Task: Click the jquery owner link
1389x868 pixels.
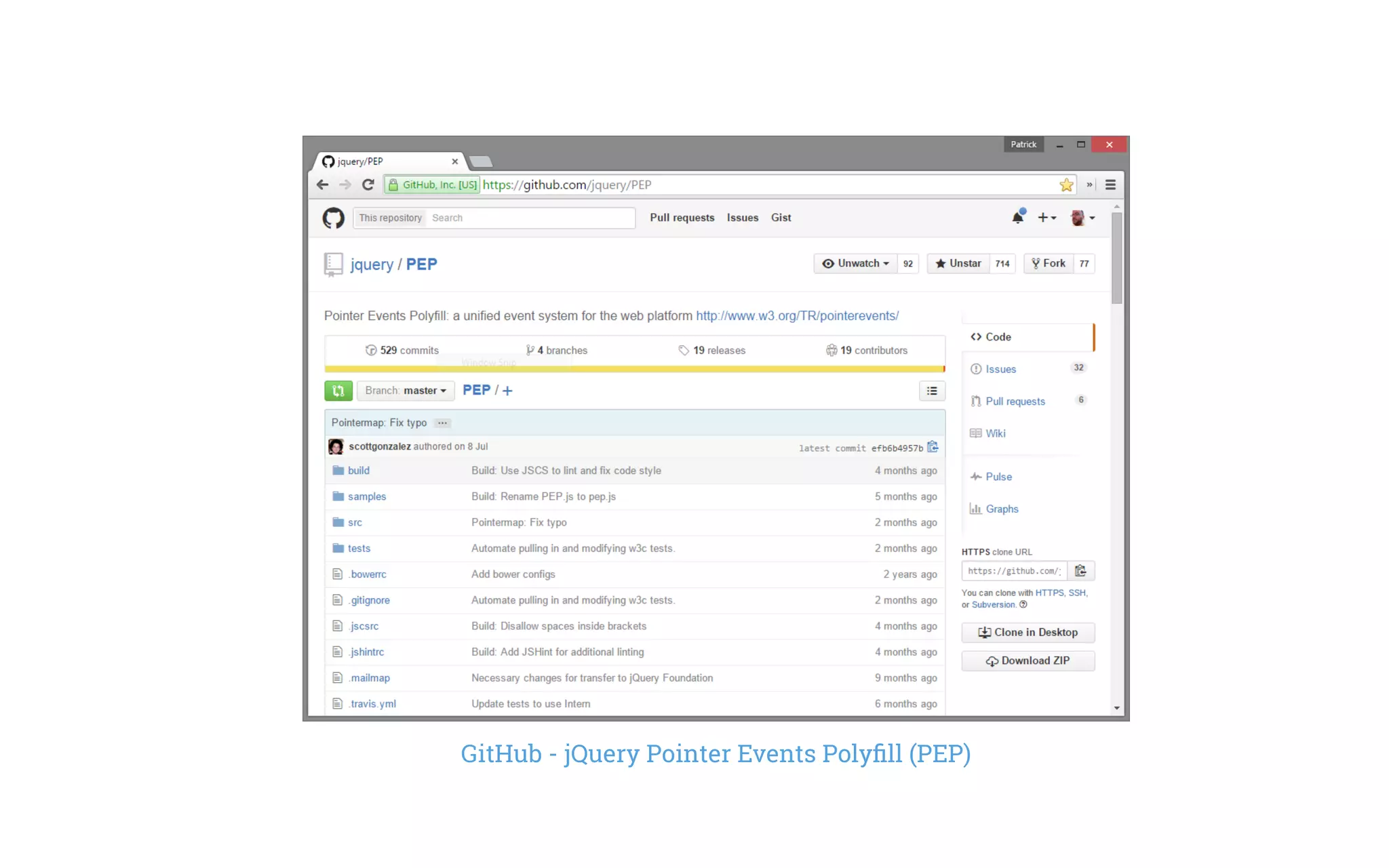Action: [x=372, y=264]
